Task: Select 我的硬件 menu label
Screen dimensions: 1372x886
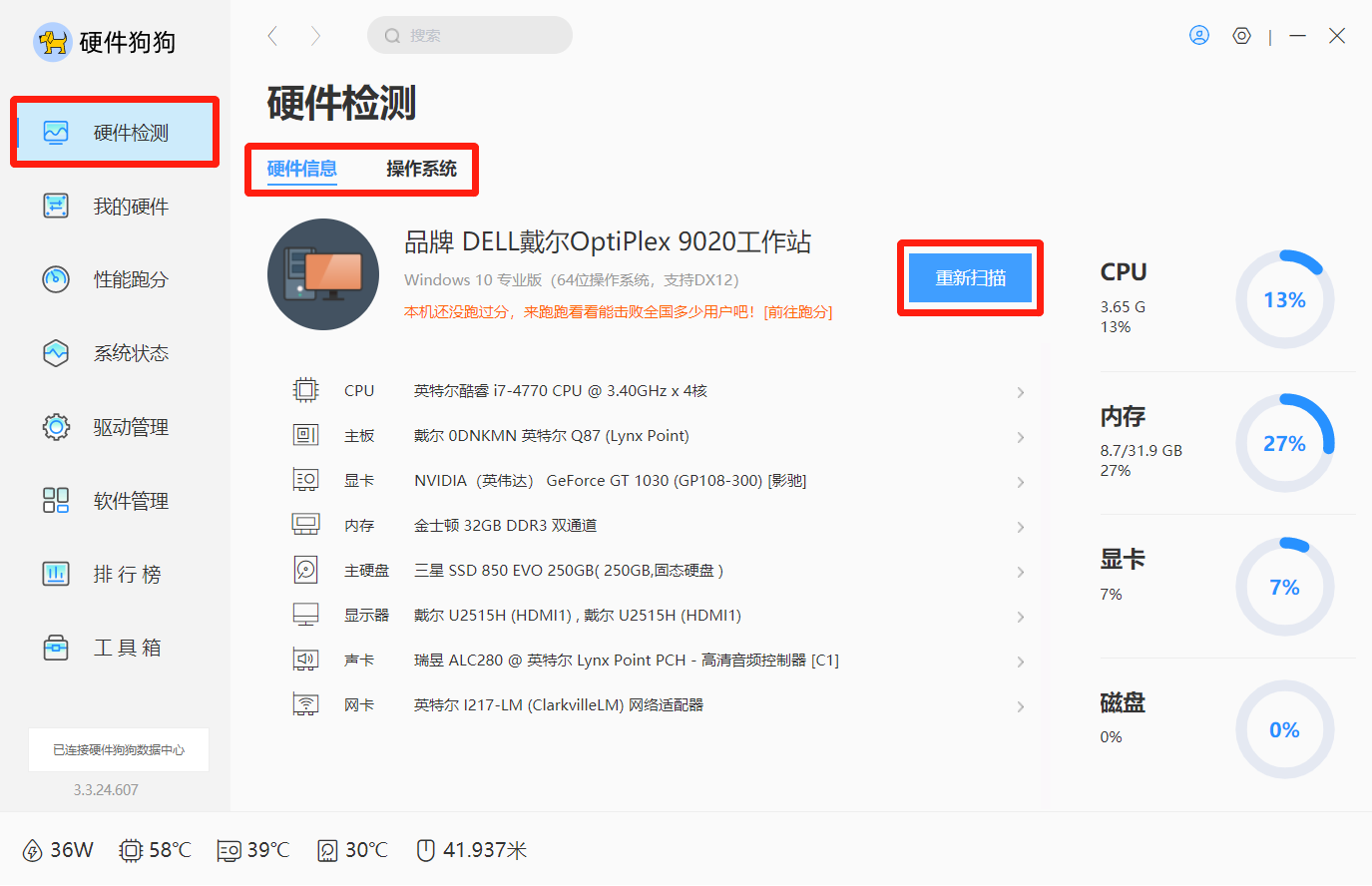Action: pos(131,207)
